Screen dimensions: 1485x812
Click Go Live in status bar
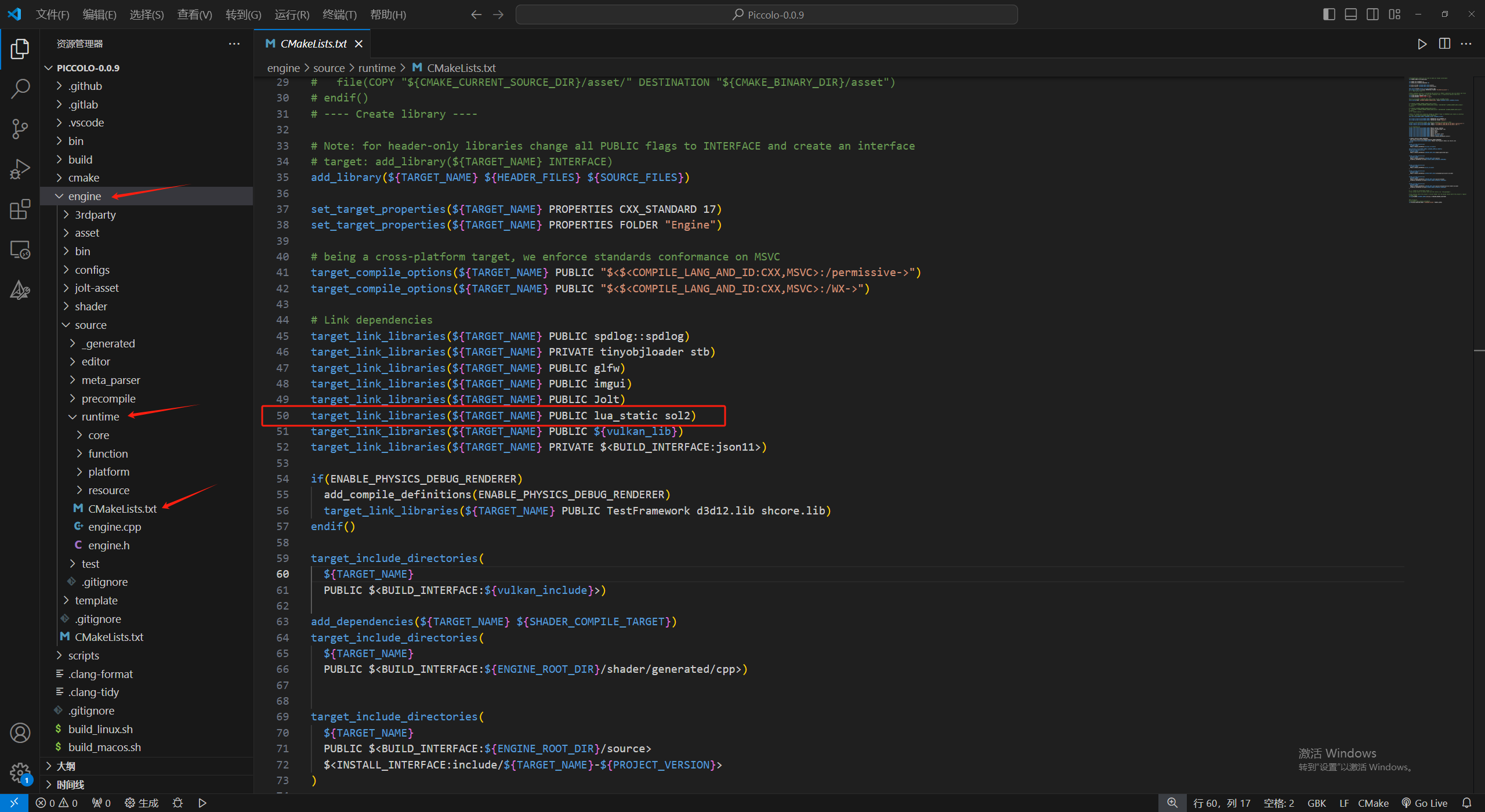(1425, 803)
